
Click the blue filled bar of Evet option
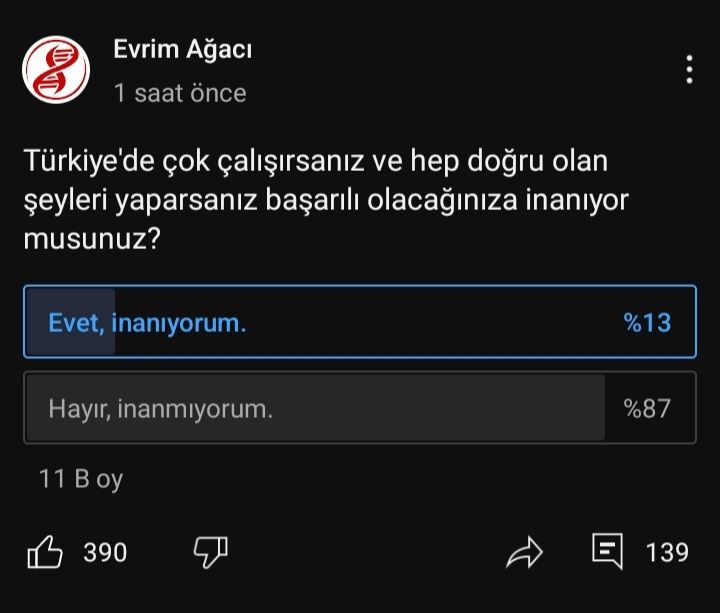pos(71,321)
